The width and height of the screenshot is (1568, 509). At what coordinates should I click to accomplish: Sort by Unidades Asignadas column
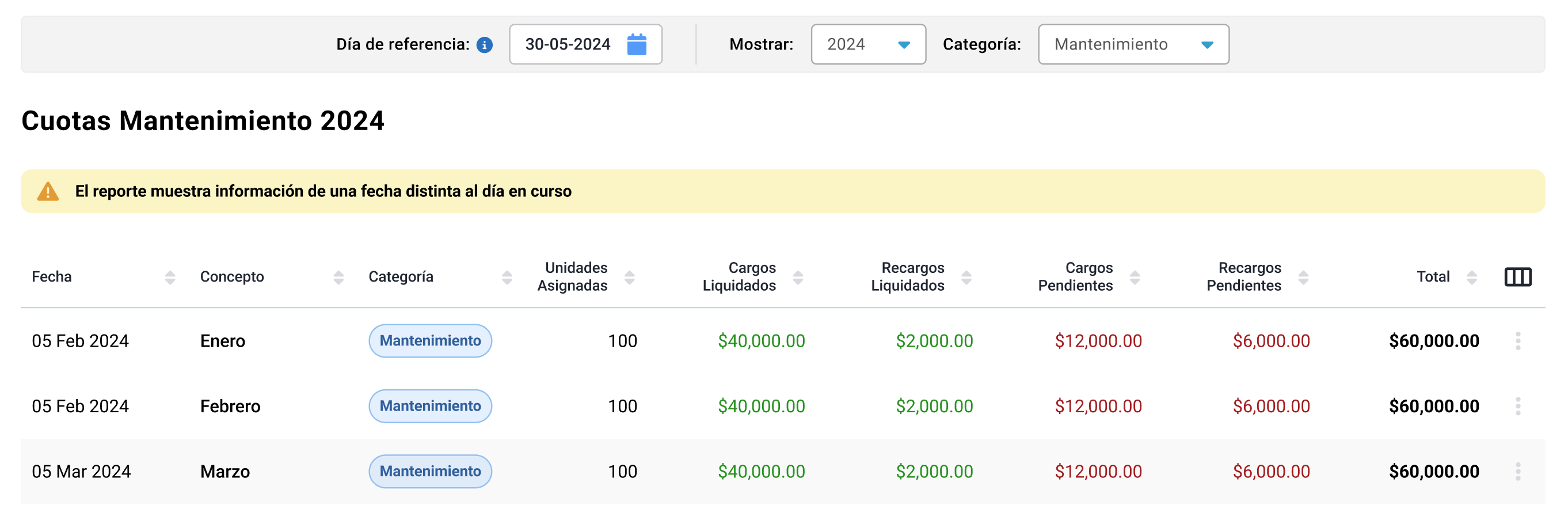click(x=629, y=278)
